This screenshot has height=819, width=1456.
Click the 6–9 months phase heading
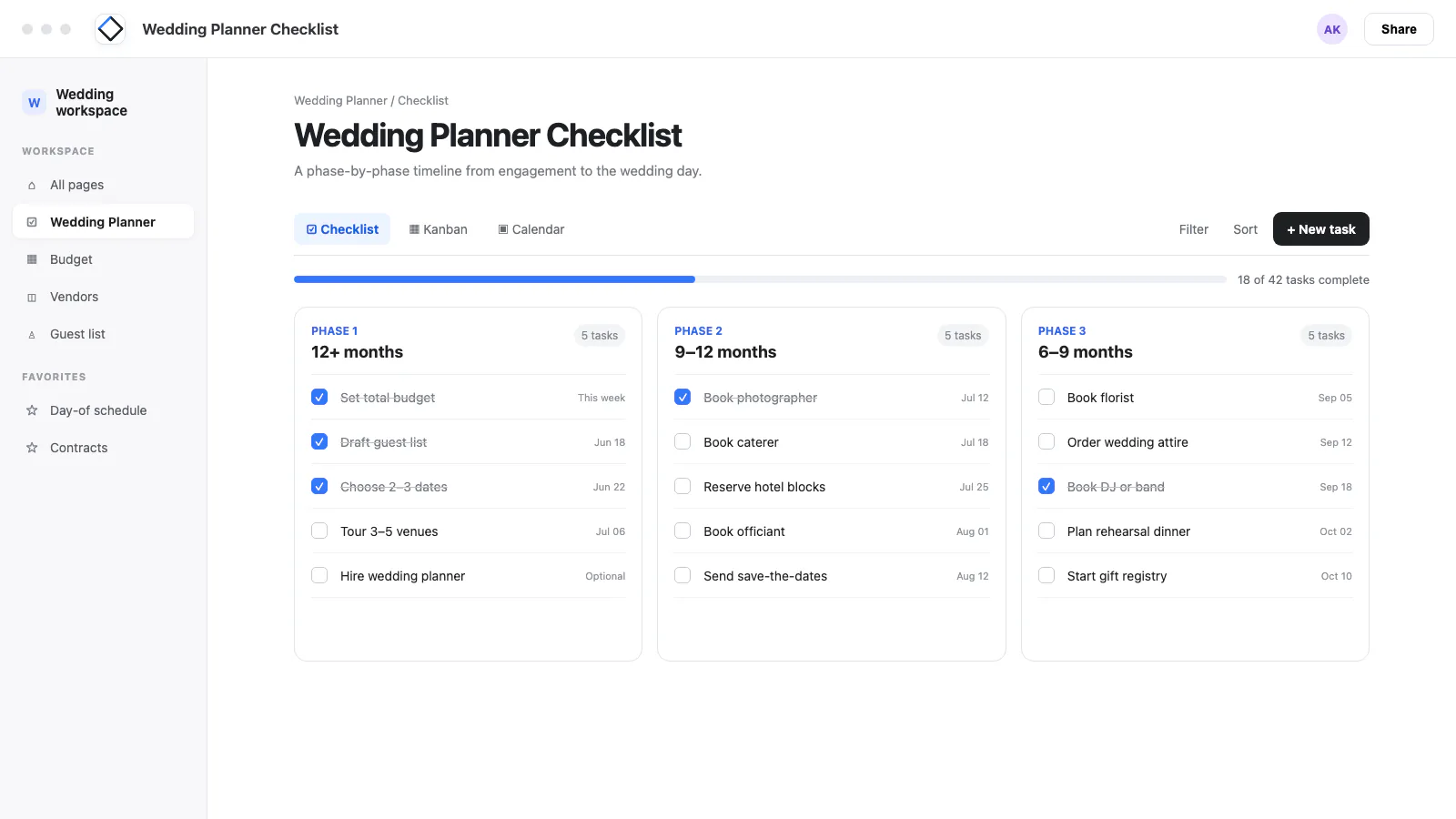pos(1085,352)
